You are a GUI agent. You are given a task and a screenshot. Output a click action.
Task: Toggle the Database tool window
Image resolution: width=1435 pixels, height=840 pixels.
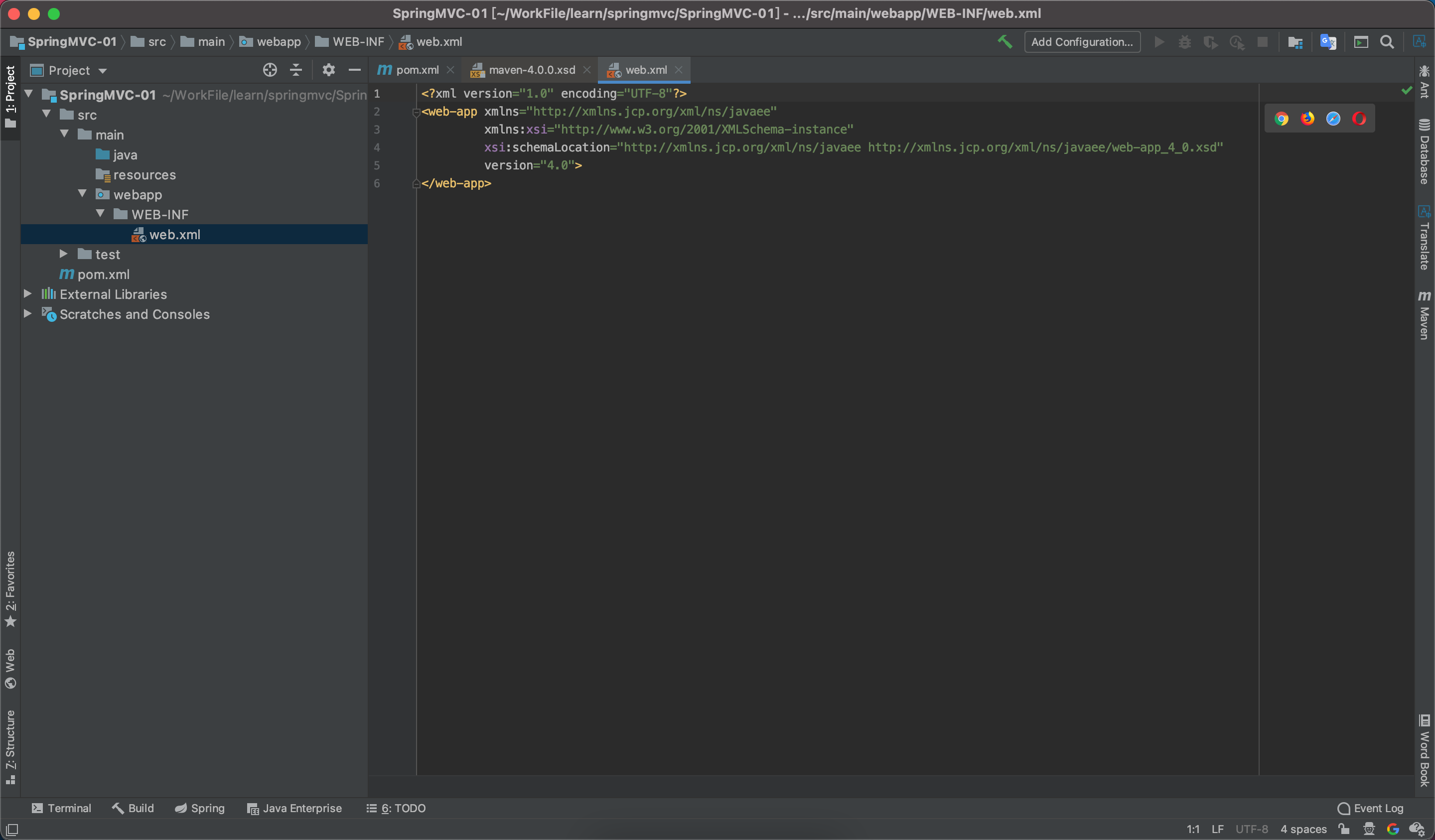(x=1424, y=151)
